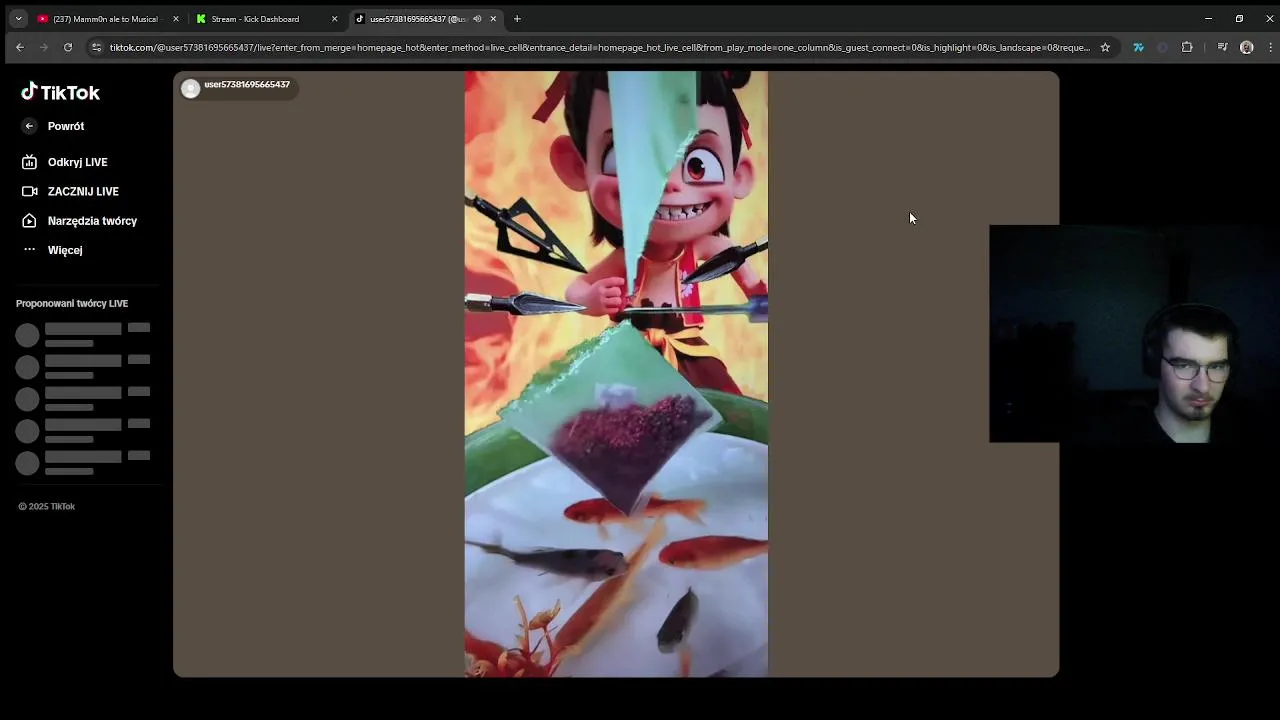Minimize the browser window

pos(1208,18)
